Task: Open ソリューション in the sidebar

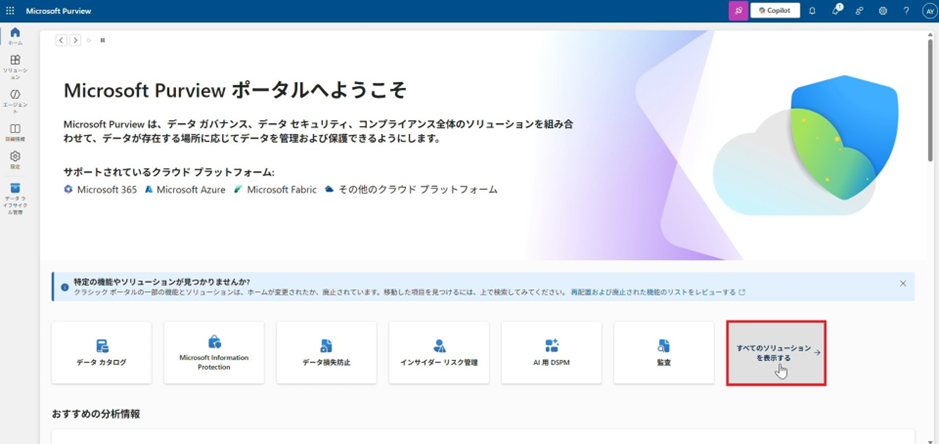Action: (16, 67)
